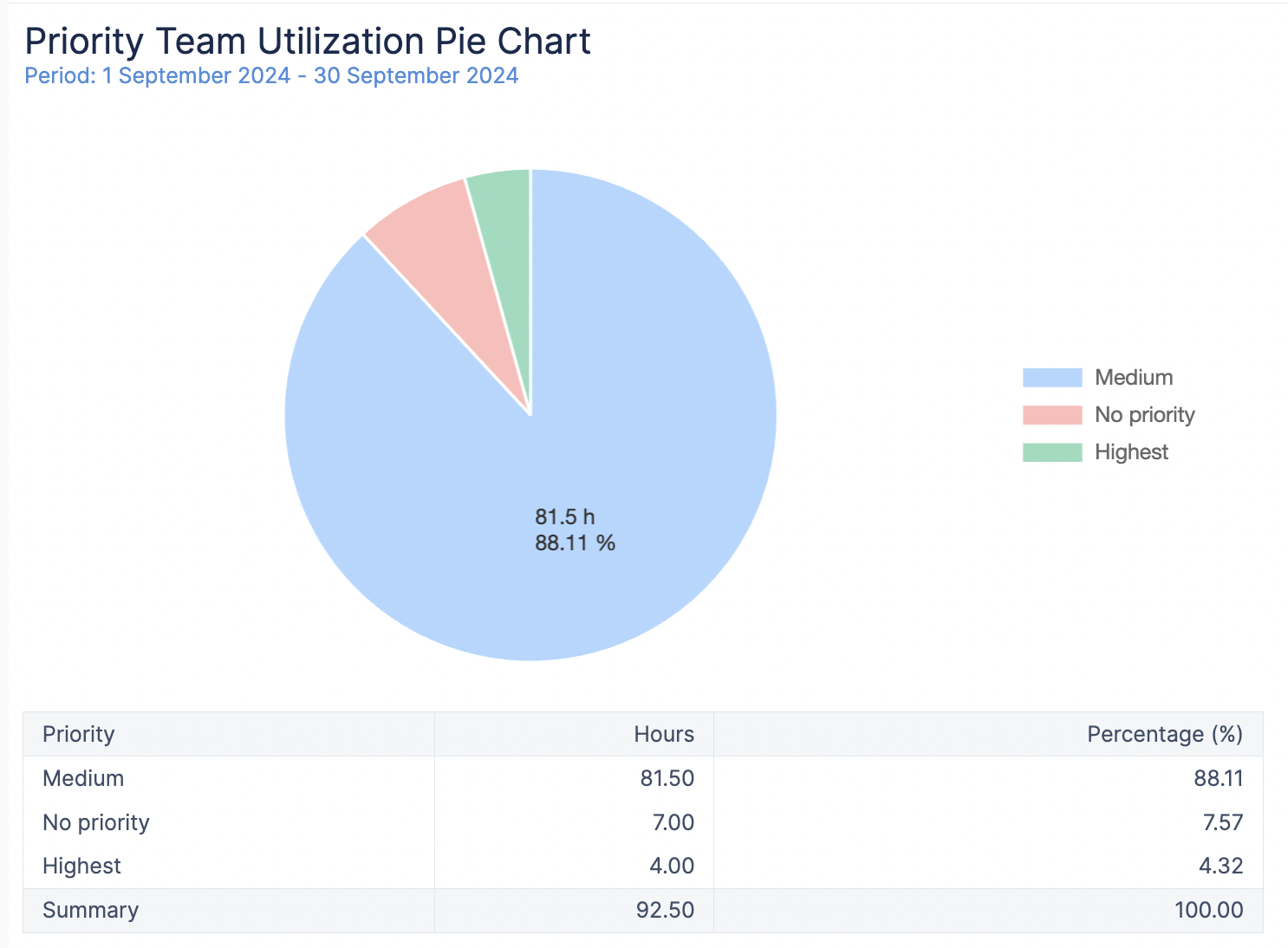This screenshot has width=1288, height=948.
Task: Click the report period date range text
Action: 271,75
